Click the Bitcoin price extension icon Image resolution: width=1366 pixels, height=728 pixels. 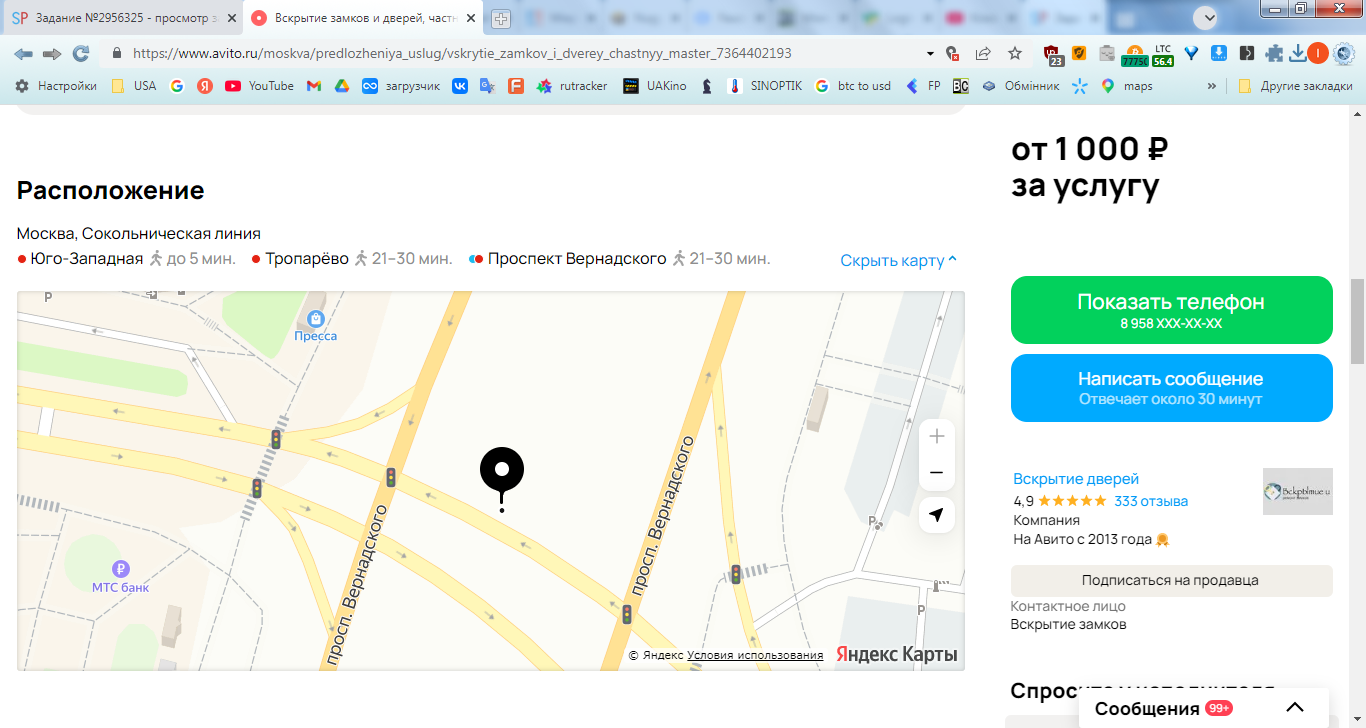(x=1135, y=55)
